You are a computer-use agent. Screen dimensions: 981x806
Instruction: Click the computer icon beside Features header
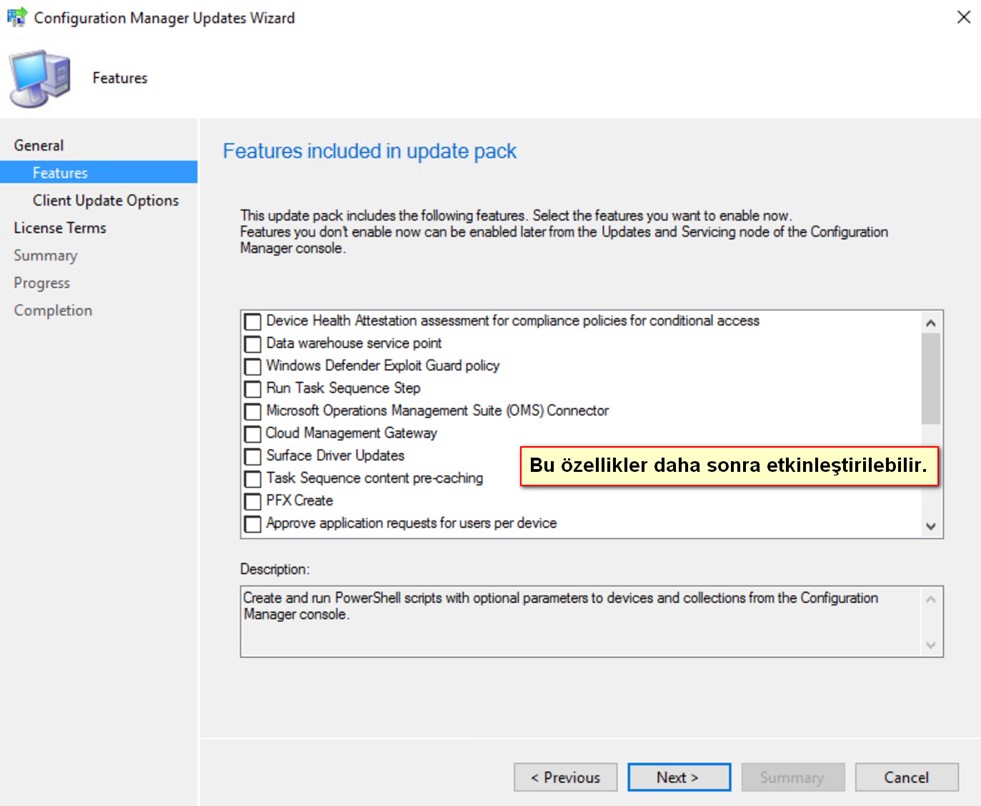coord(39,78)
